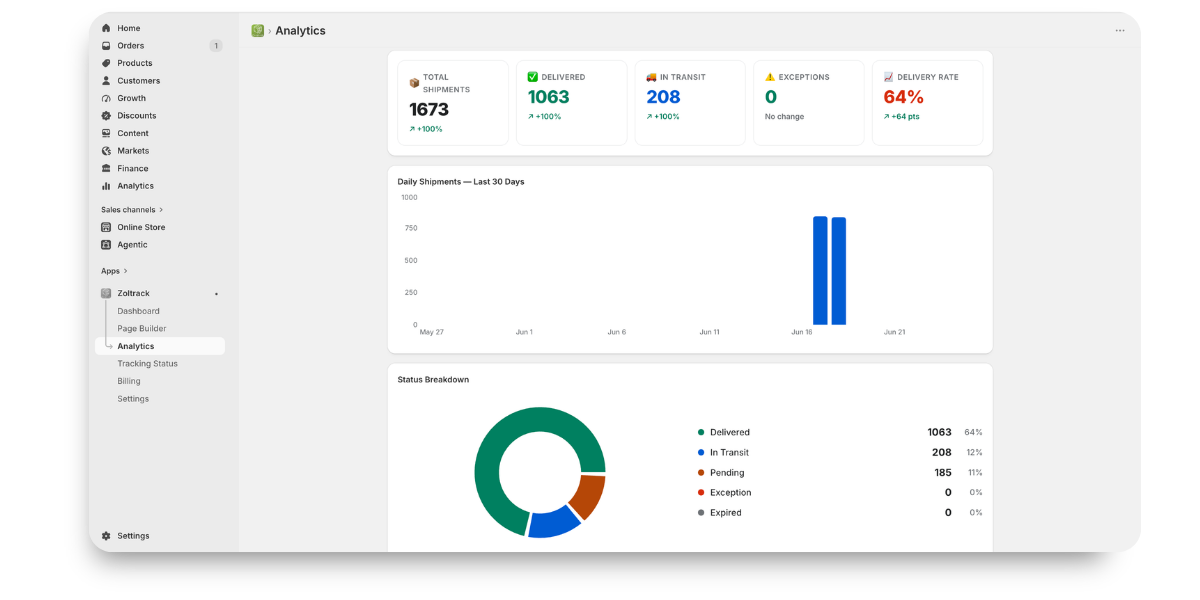Click the 64% delivery rate value
This screenshot has width=1200, height=600.
(x=904, y=97)
